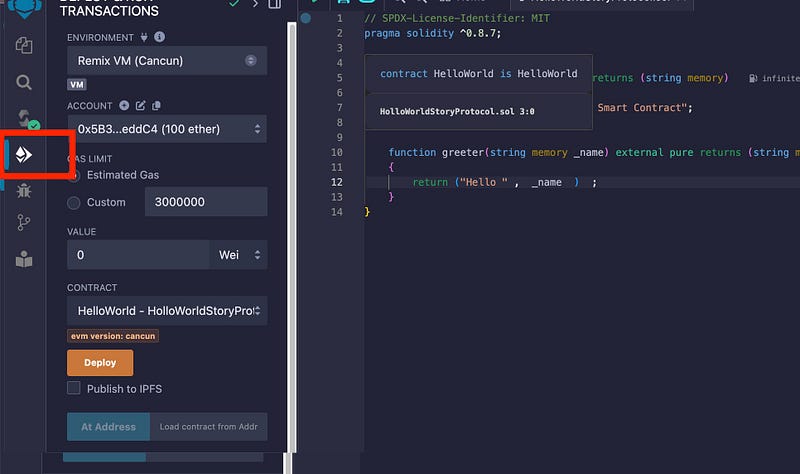Click the function greeter declaration on line 10

(x=594, y=152)
